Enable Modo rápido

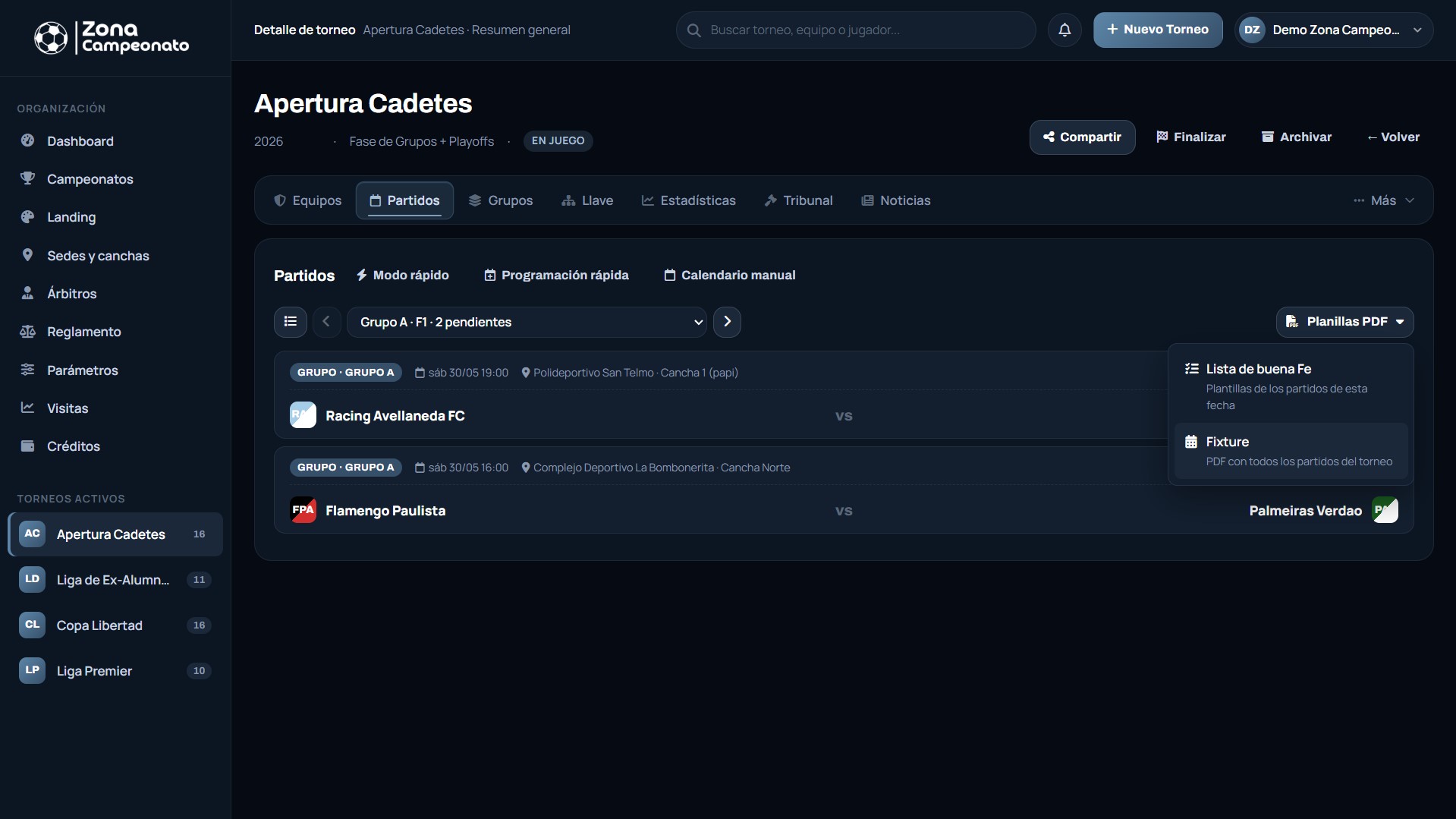pyautogui.click(x=403, y=276)
